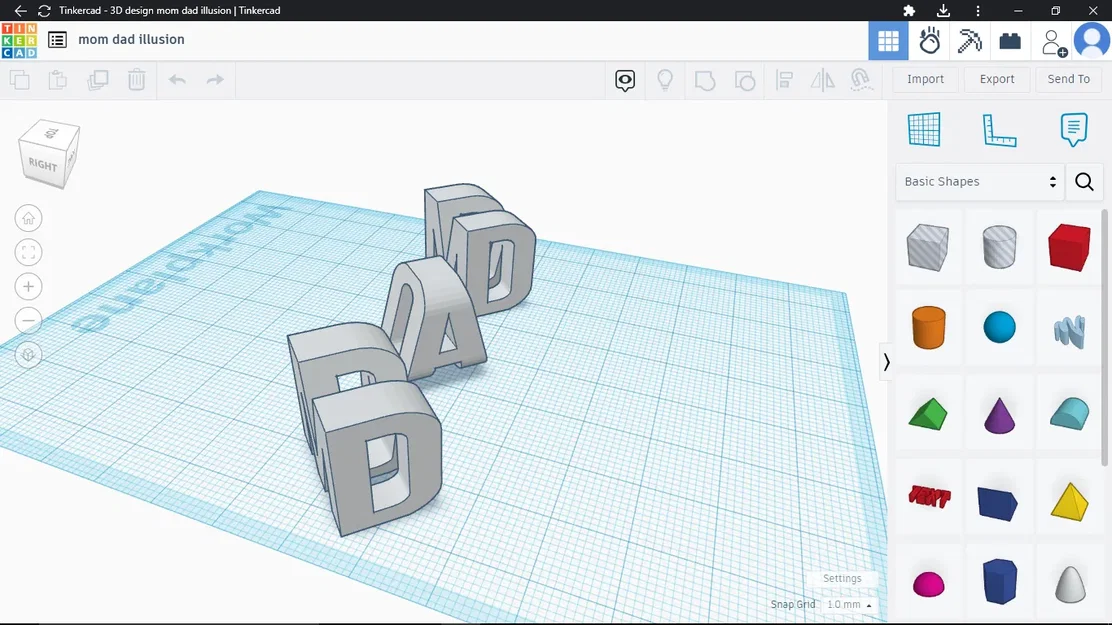Screen dimensions: 1112x625
Task: Select the dark blue Wedge shape
Action: click(x=998, y=504)
